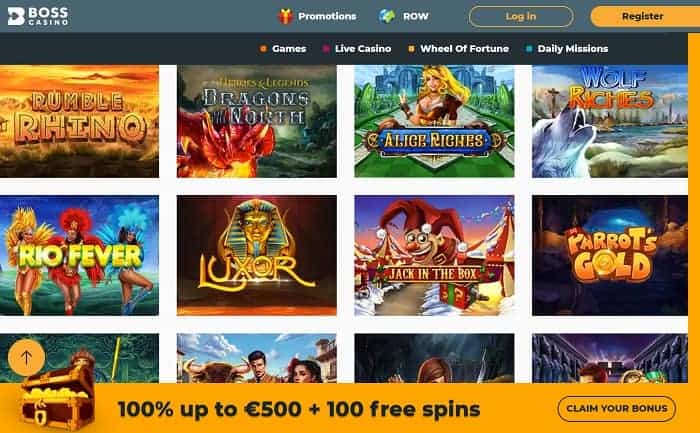Click the scroll-to-top arrow button
The width and height of the screenshot is (700, 433).
(x=26, y=357)
